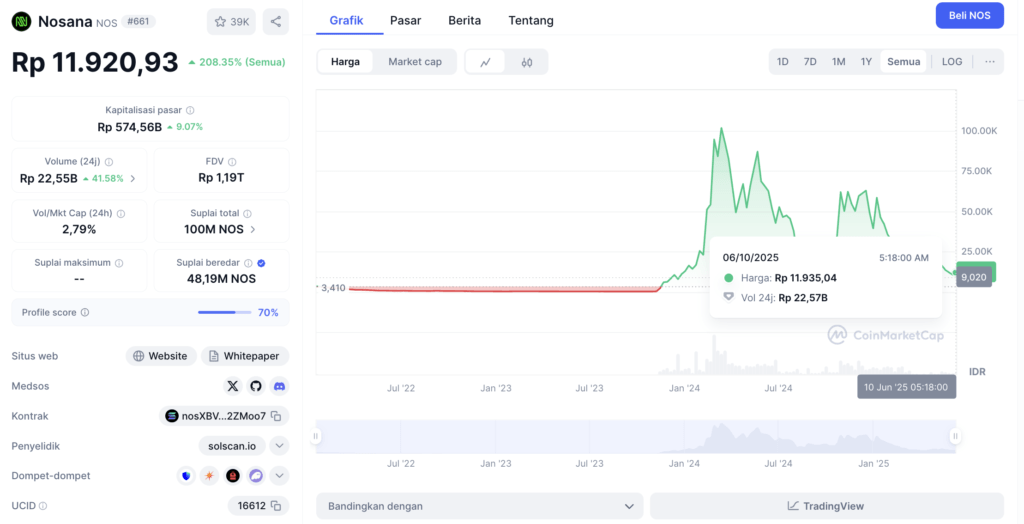Set chart range to Semua
The width and height of the screenshot is (1024, 524).
tap(903, 61)
